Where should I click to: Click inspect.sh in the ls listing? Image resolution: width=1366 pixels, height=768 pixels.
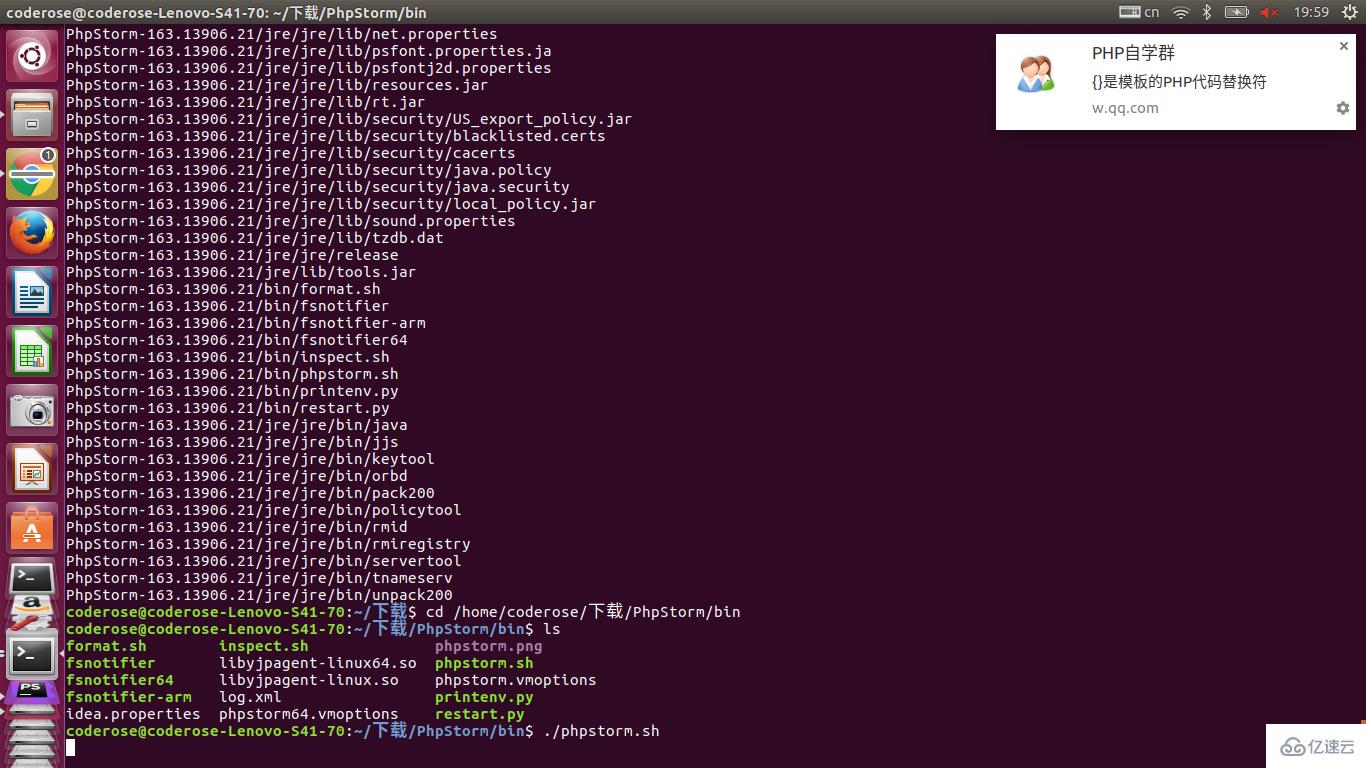pyautogui.click(x=264, y=646)
